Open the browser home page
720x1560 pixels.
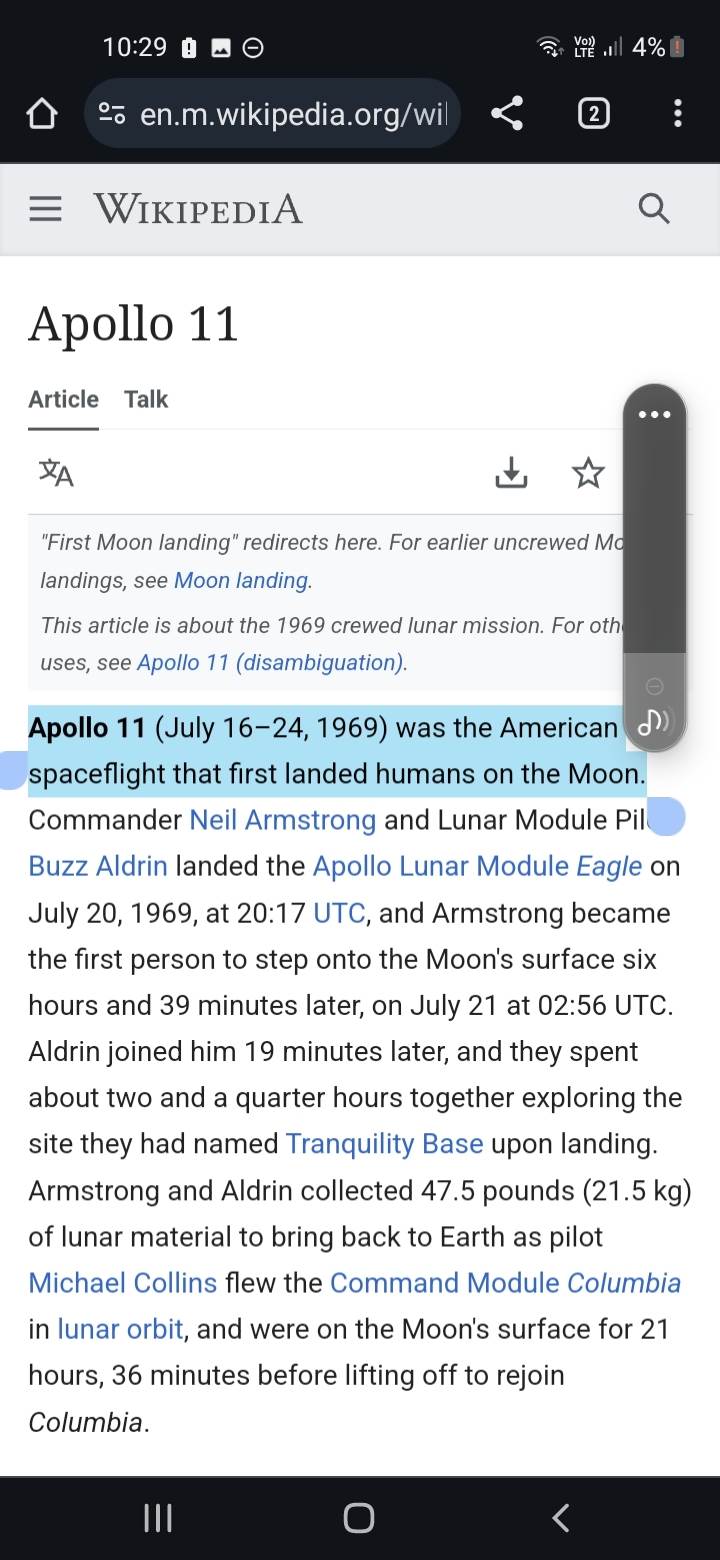(x=41, y=115)
